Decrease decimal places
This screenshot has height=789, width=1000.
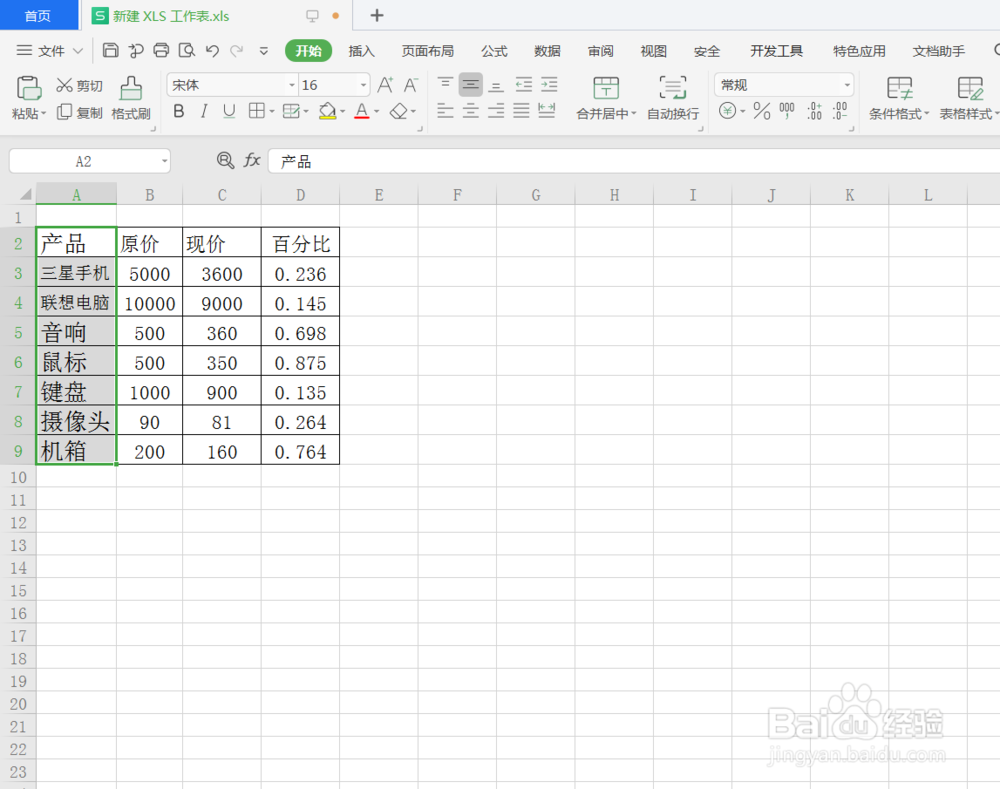click(841, 111)
